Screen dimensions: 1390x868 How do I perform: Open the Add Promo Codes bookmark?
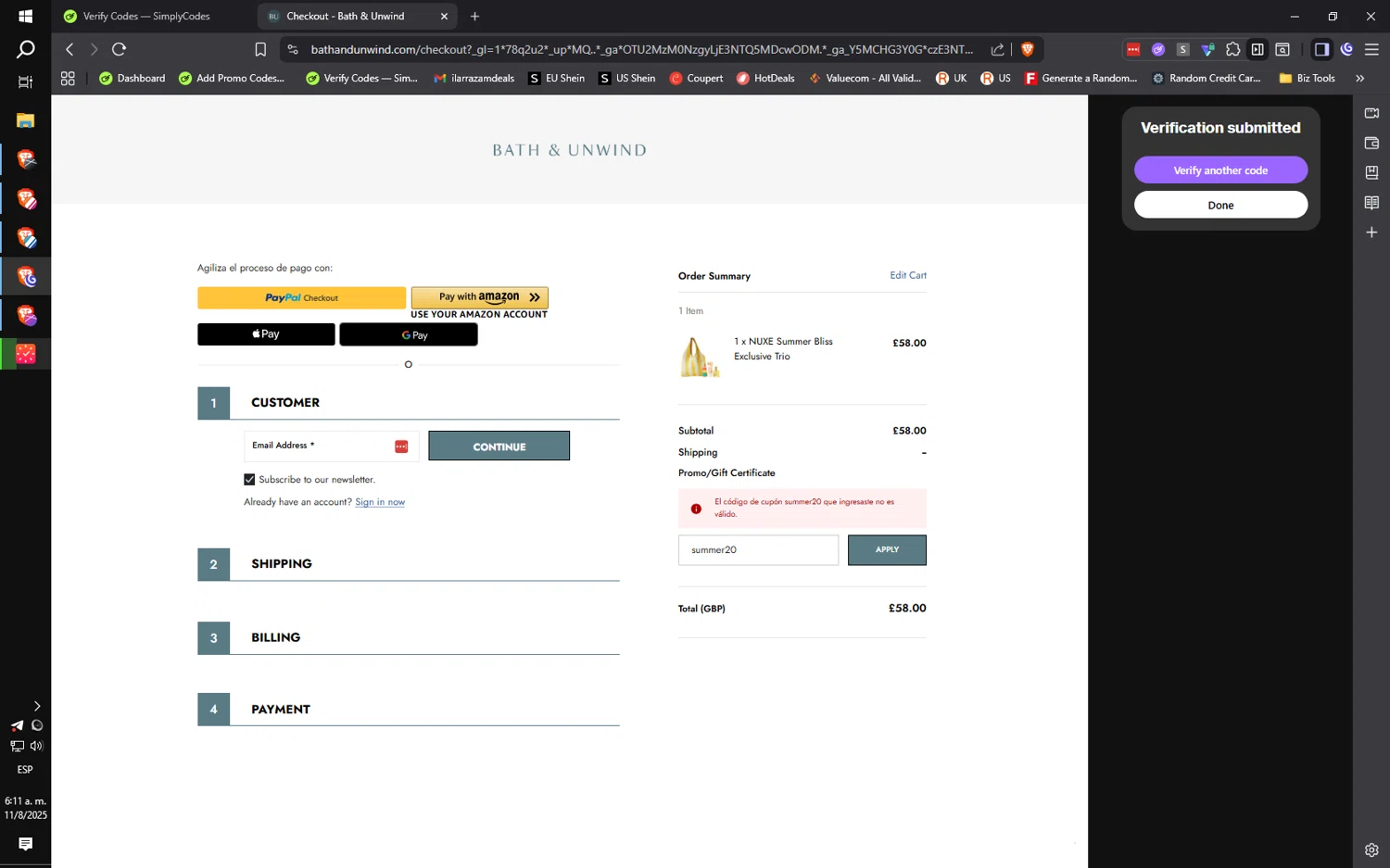point(232,79)
